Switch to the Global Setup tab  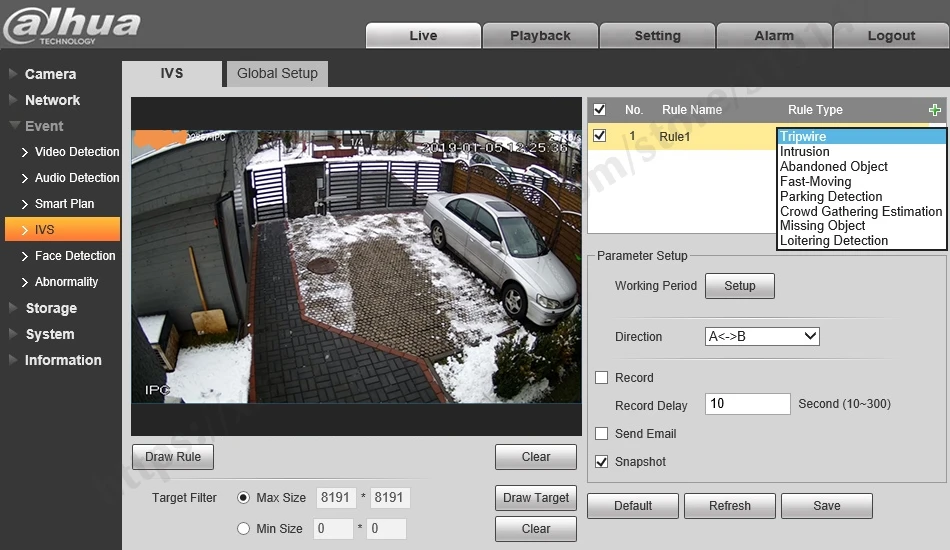(x=277, y=73)
